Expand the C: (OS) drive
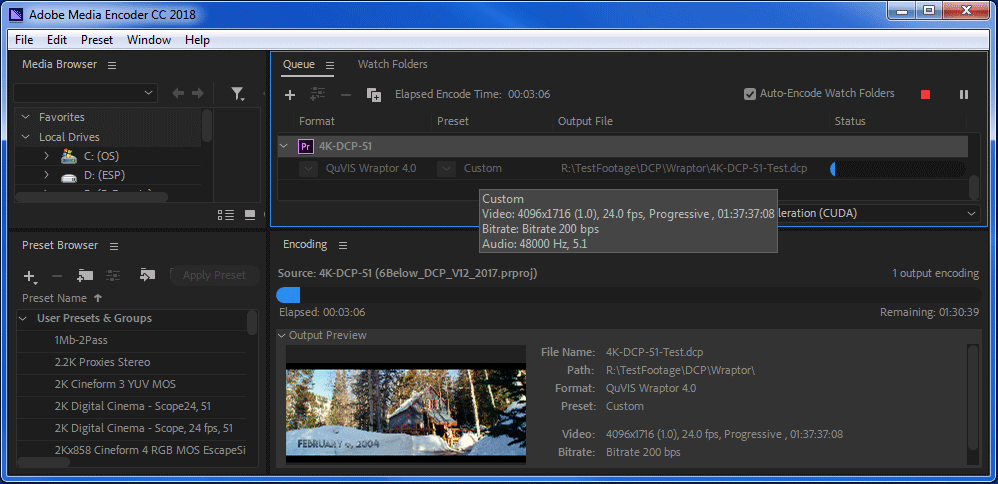The height and width of the screenshot is (484, 998). point(46,156)
